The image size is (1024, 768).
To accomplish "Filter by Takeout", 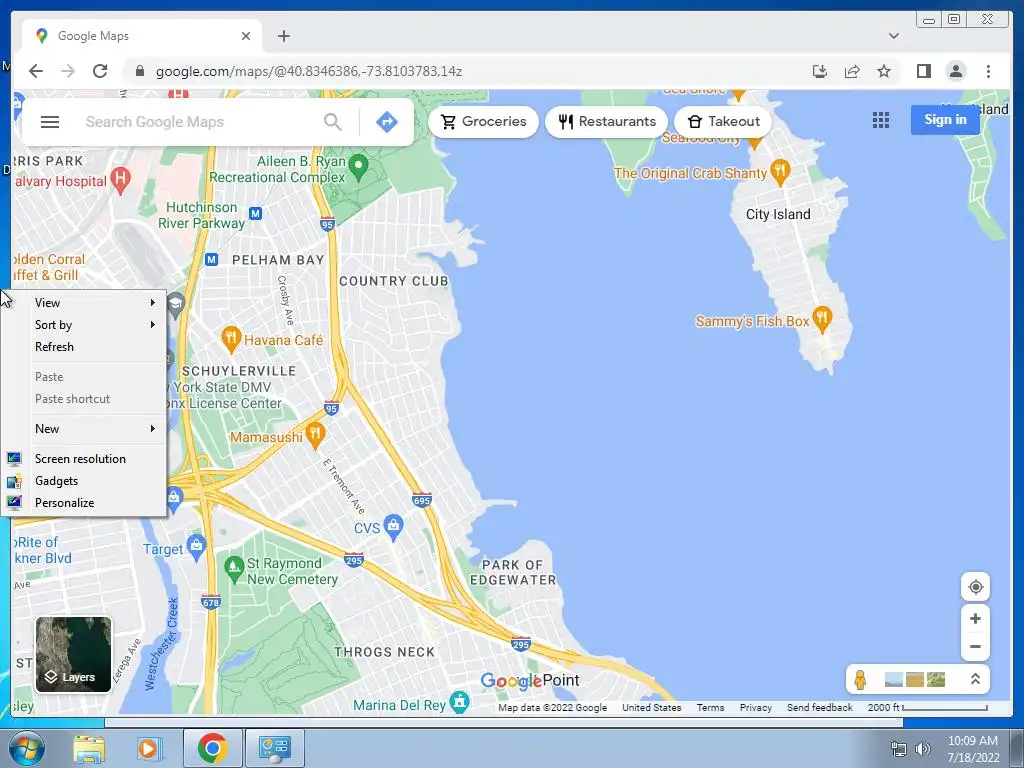I will pyautogui.click(x=724, y=121).
